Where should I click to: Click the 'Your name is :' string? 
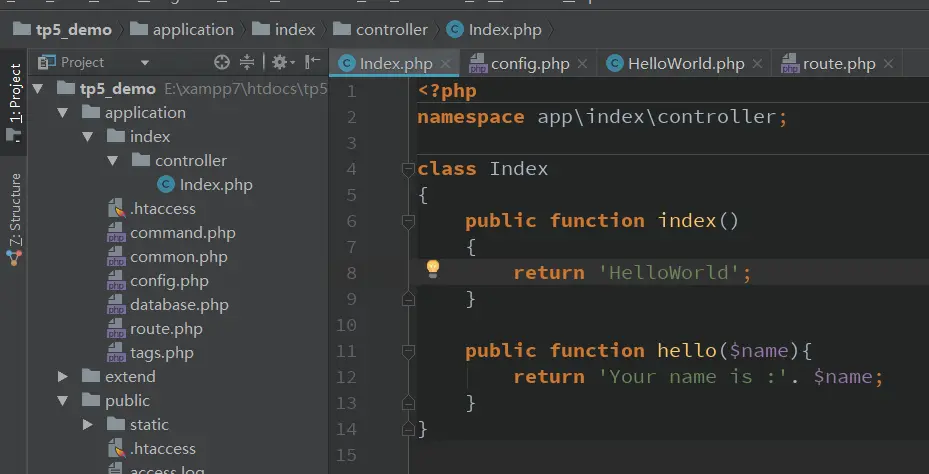point(693,377)
